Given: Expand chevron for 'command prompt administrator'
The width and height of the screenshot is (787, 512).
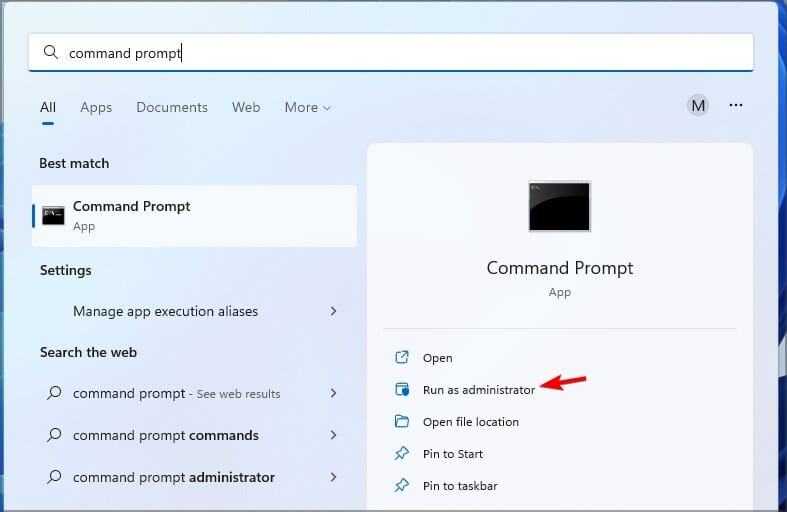Looking at the screenshot, I should click(x=333, y=477).
